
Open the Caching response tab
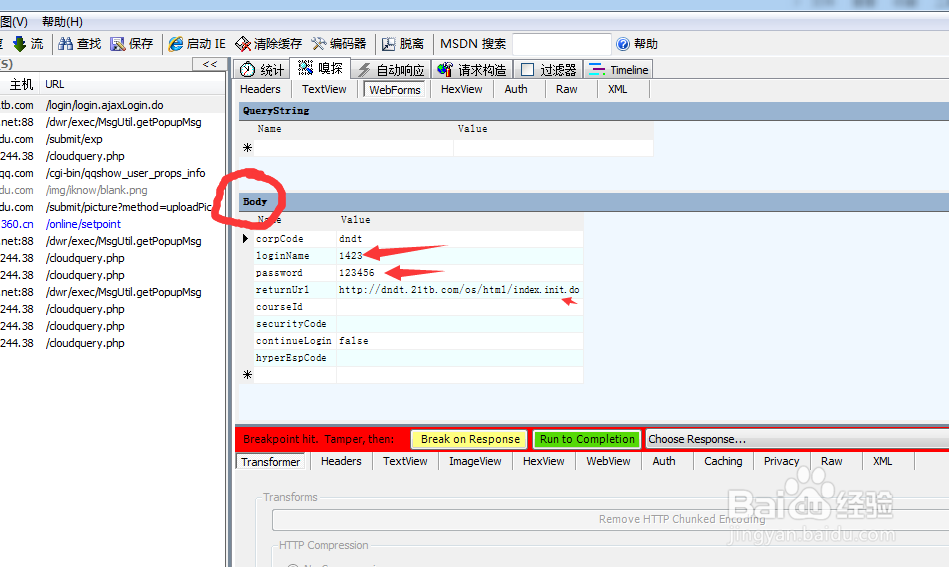pos(723,461)
